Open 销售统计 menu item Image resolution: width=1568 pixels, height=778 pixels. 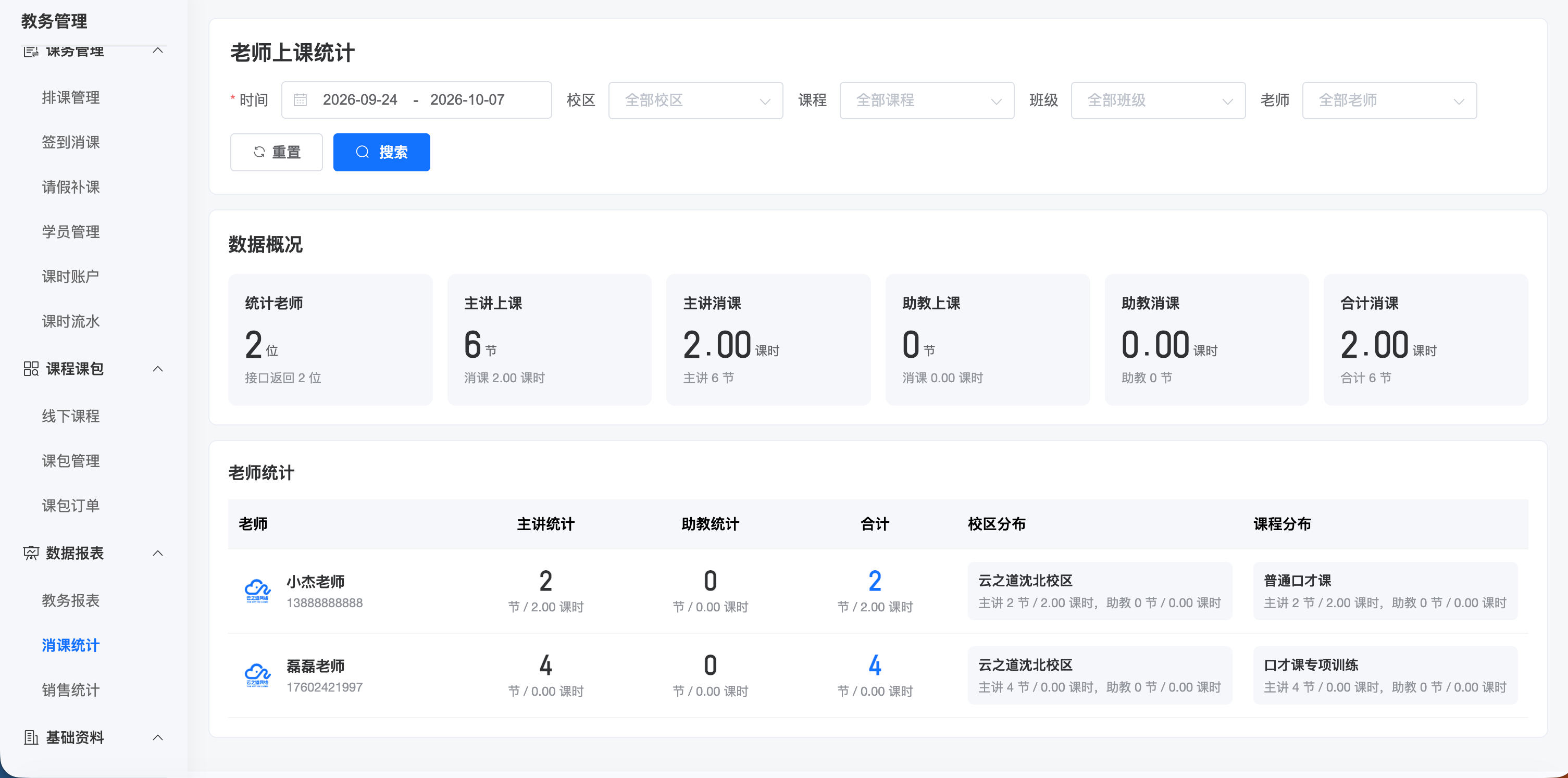click(x=71, y=690)
